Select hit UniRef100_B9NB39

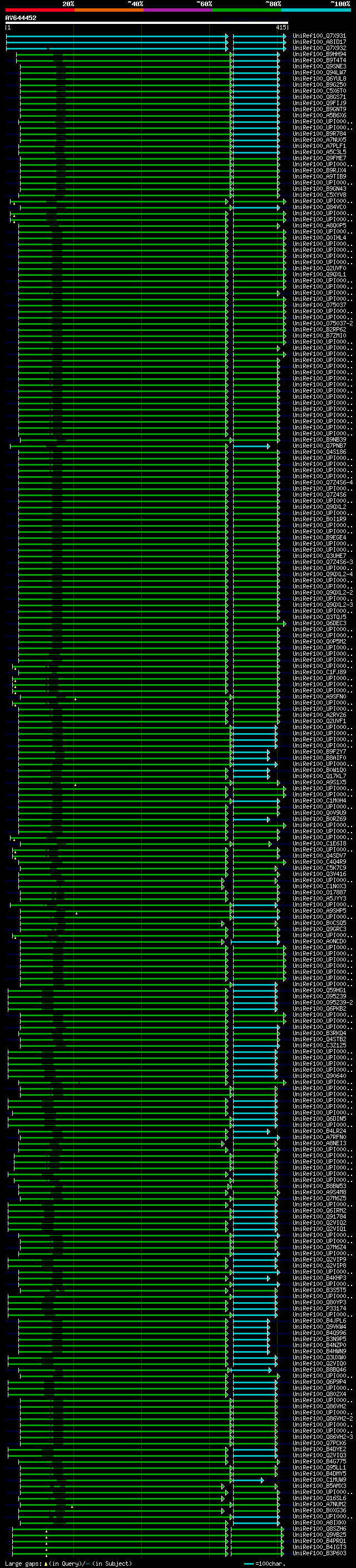(319, 439)
